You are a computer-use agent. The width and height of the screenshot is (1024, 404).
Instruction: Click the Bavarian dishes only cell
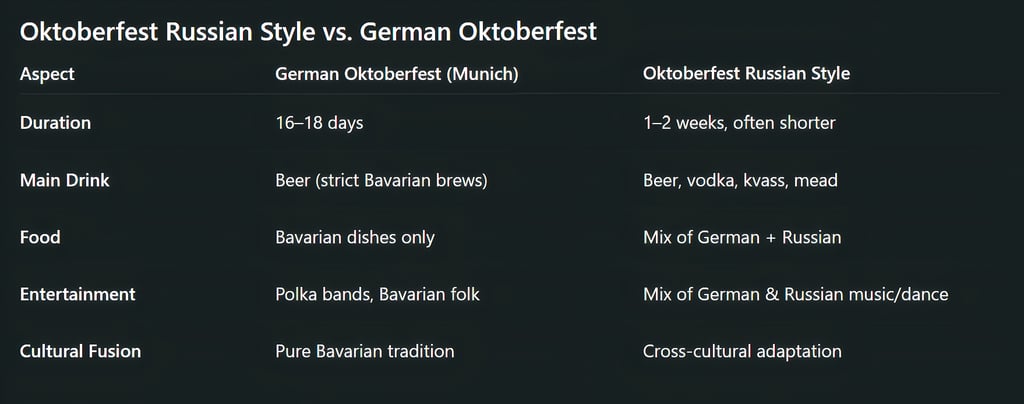355,238
